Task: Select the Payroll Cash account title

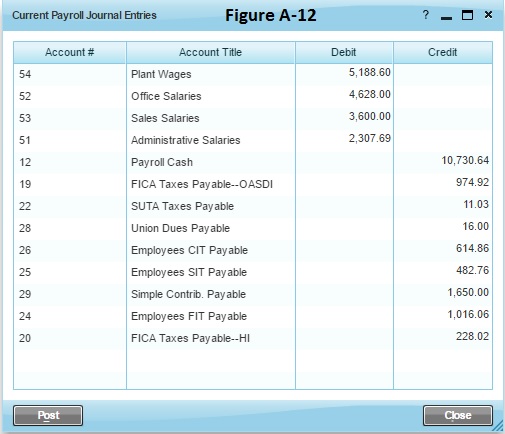Action: pos(162,162)
